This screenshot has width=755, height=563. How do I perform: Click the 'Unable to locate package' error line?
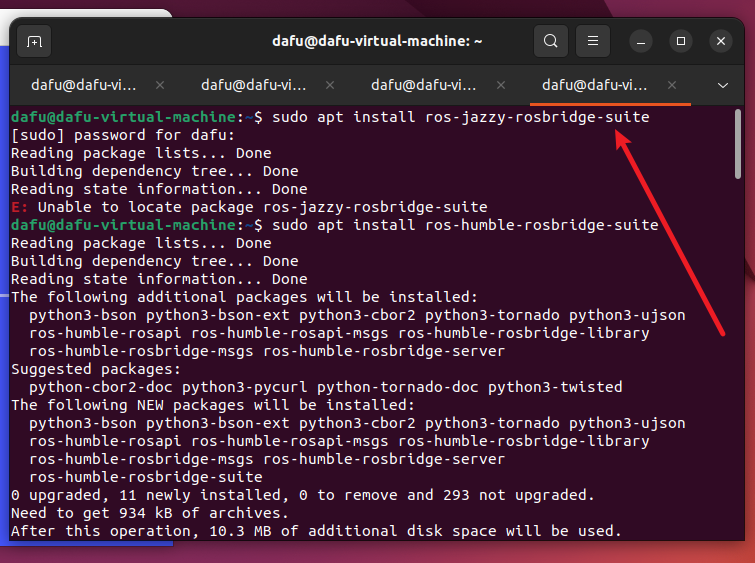tap(249, 207)
